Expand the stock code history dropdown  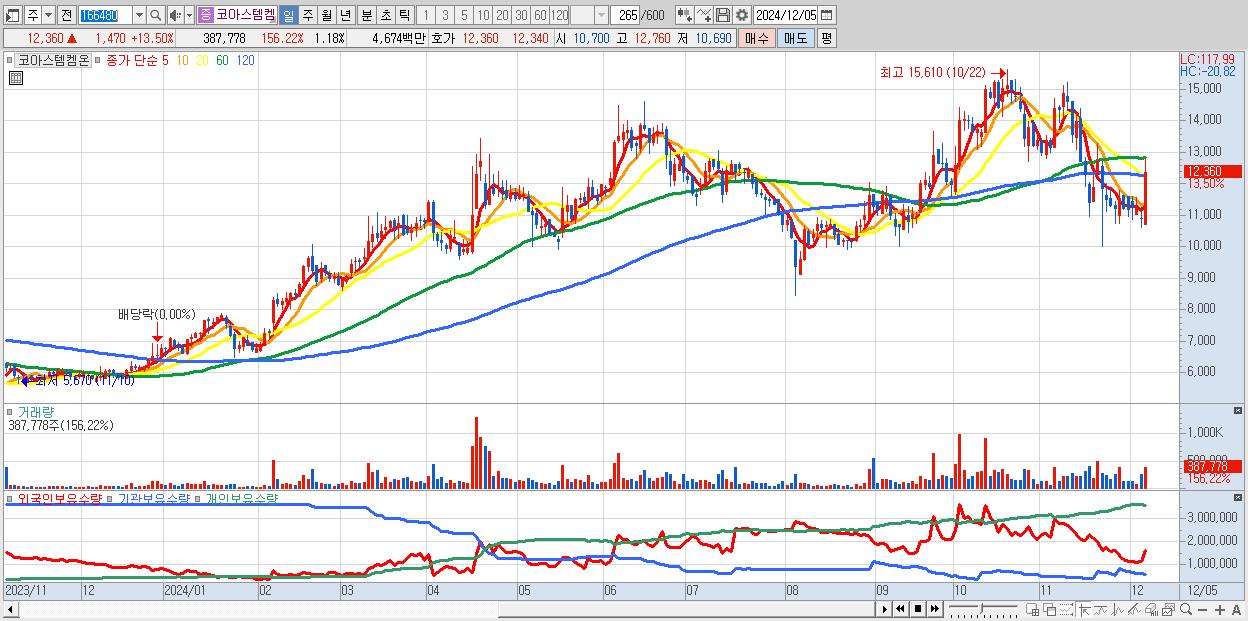[139, 16]
